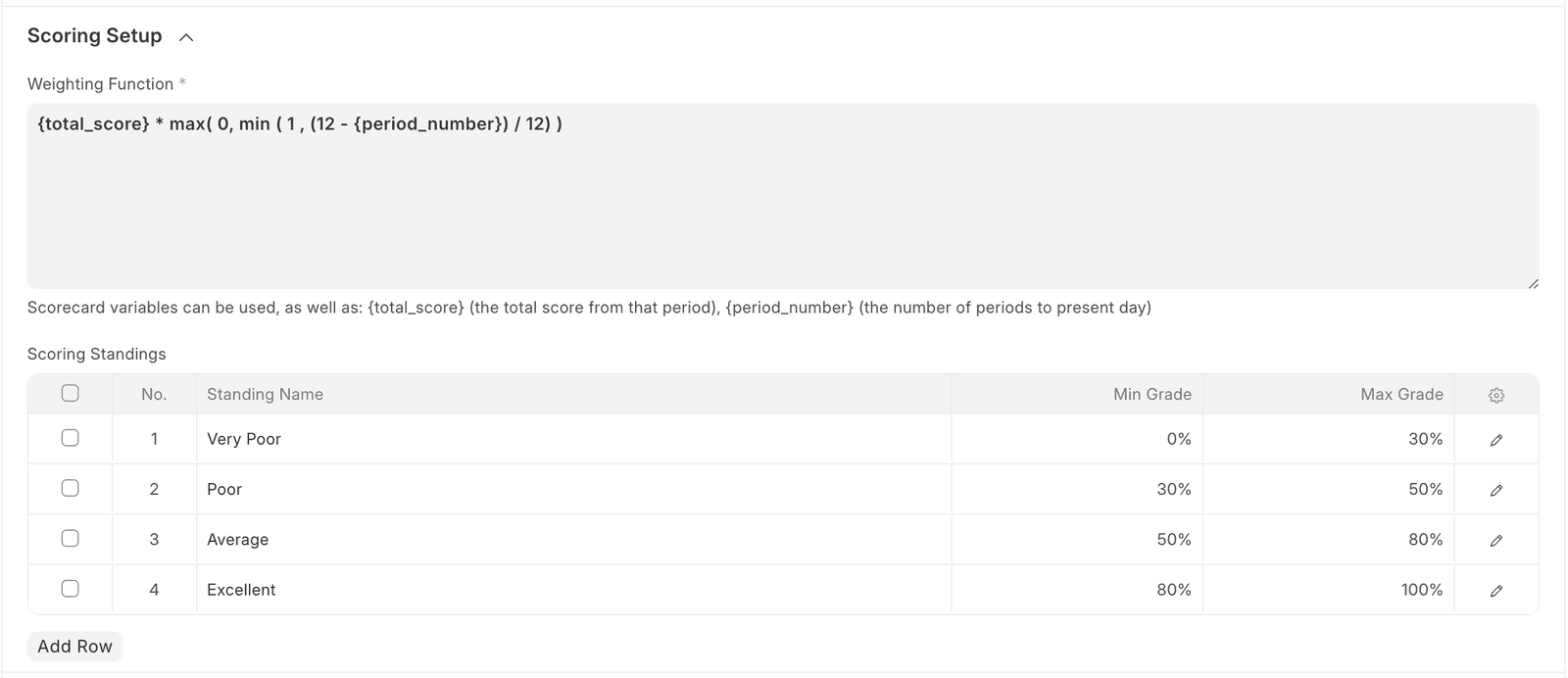1568x678 pixels.
Task: Click the 30% Min Grade cell for Poor
Action: (x=1076, y=489)
